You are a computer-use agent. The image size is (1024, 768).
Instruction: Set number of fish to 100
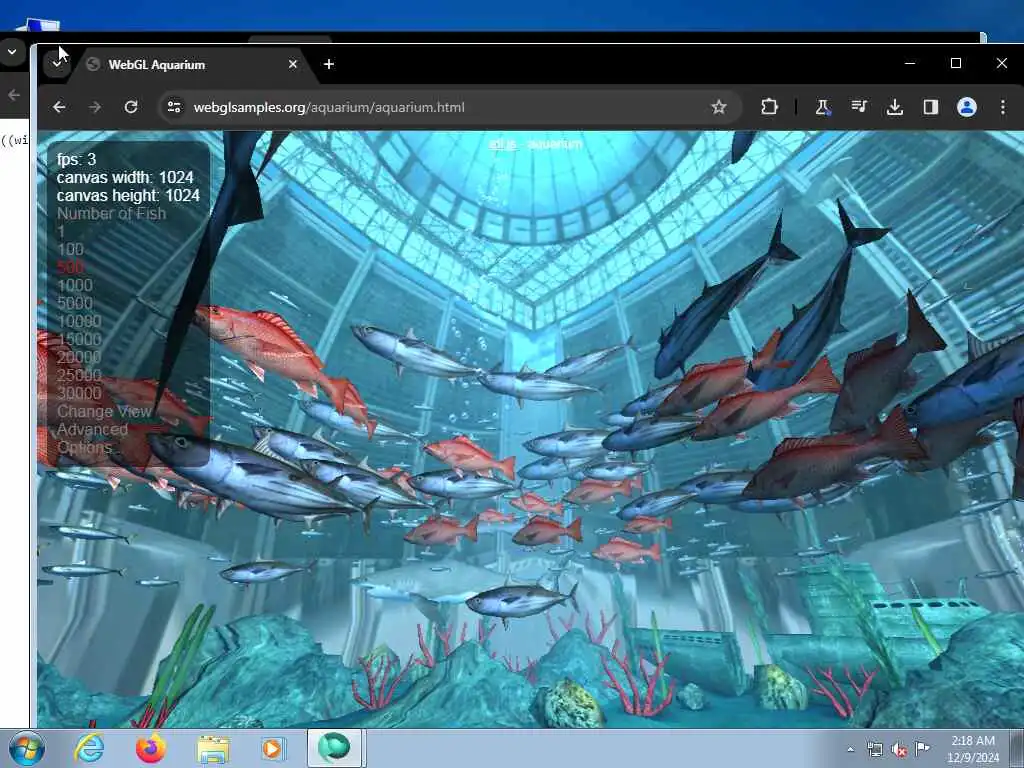[70, 249]
